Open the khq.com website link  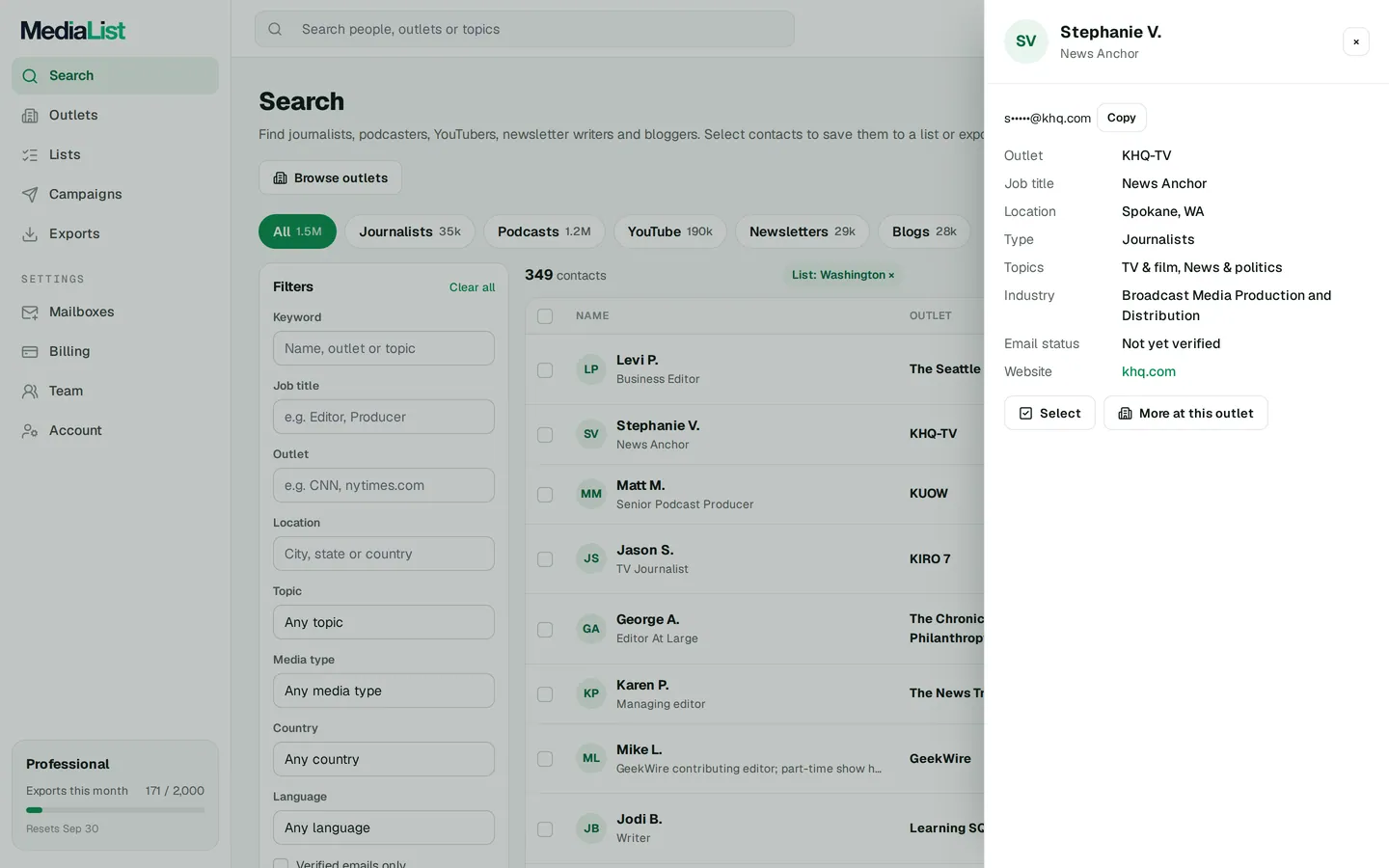coord(1149,371)
